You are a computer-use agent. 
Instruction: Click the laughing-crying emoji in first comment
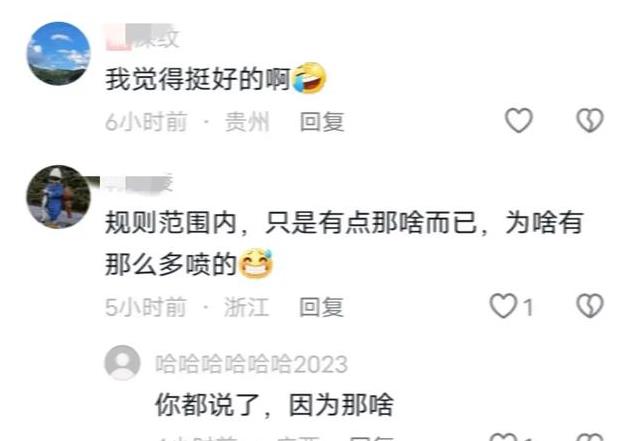tap(309, 78)
